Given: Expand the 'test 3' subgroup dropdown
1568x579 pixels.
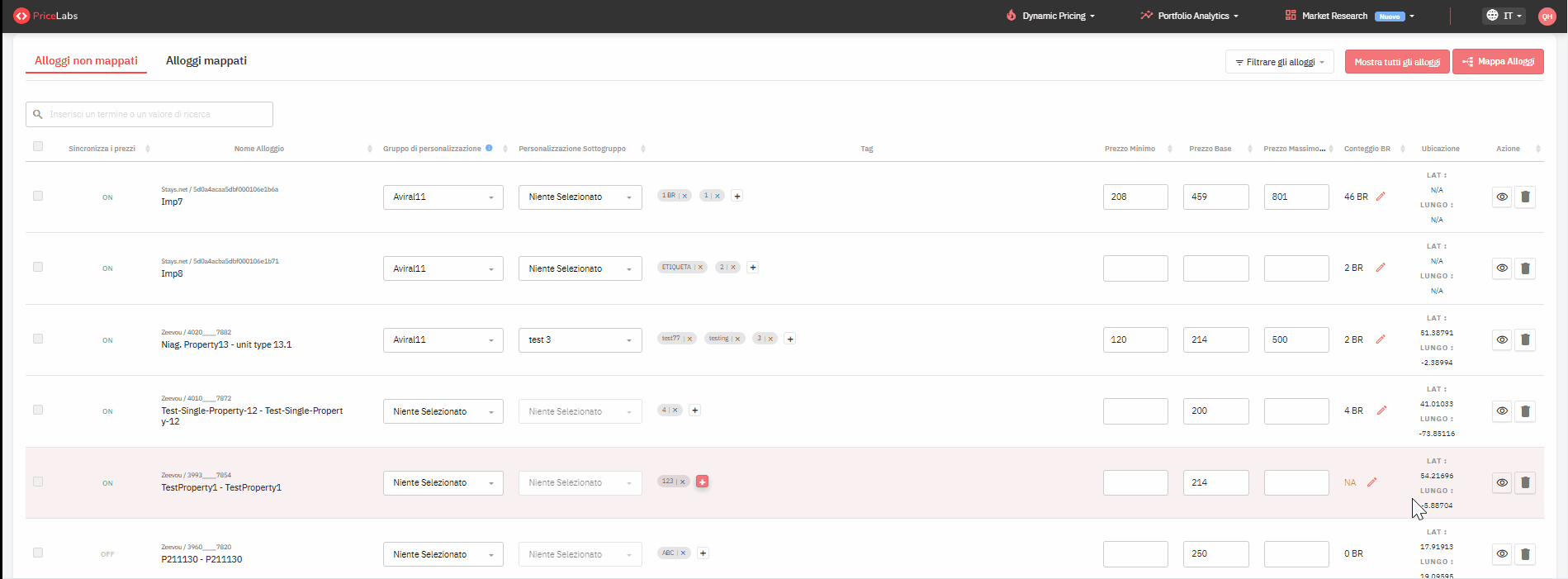Looking at the screenshot, I should click(580, 339).
